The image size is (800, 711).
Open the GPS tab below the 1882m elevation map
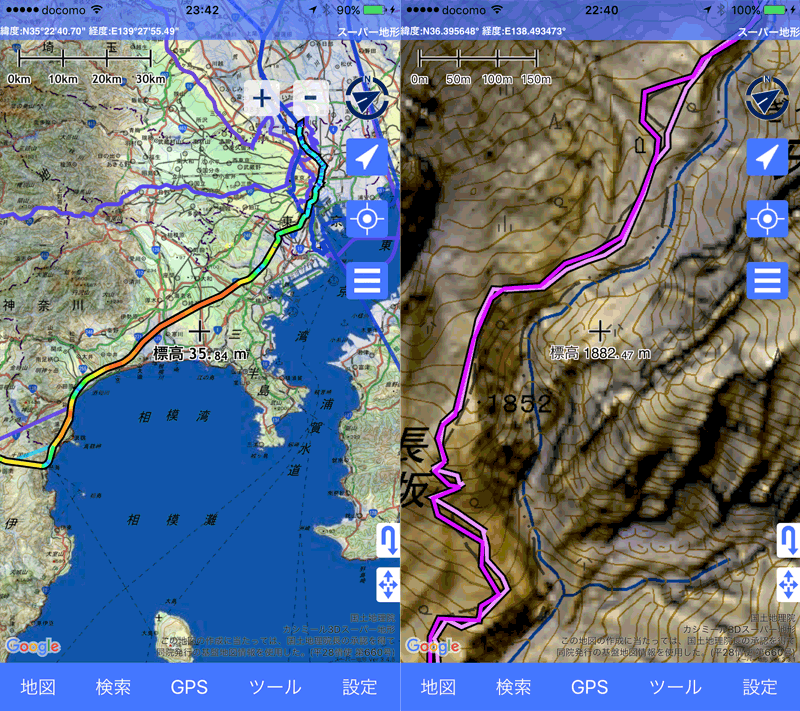click(x=589, y=687)
